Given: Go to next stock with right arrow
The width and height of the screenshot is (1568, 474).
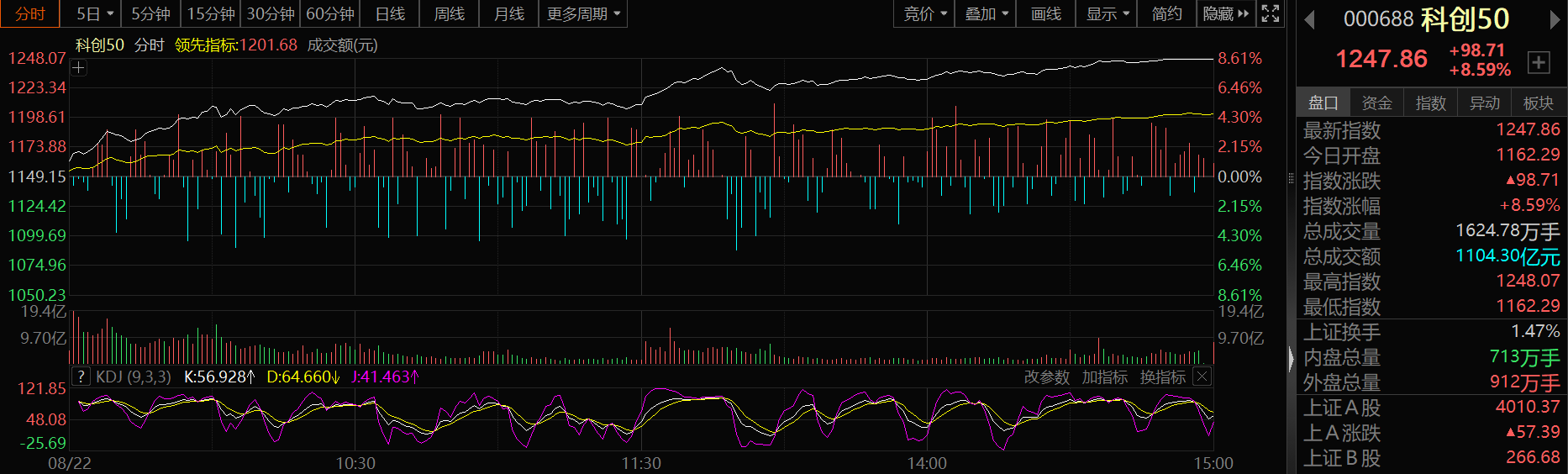Looking at the screenshot, I should click(1555, 19).
